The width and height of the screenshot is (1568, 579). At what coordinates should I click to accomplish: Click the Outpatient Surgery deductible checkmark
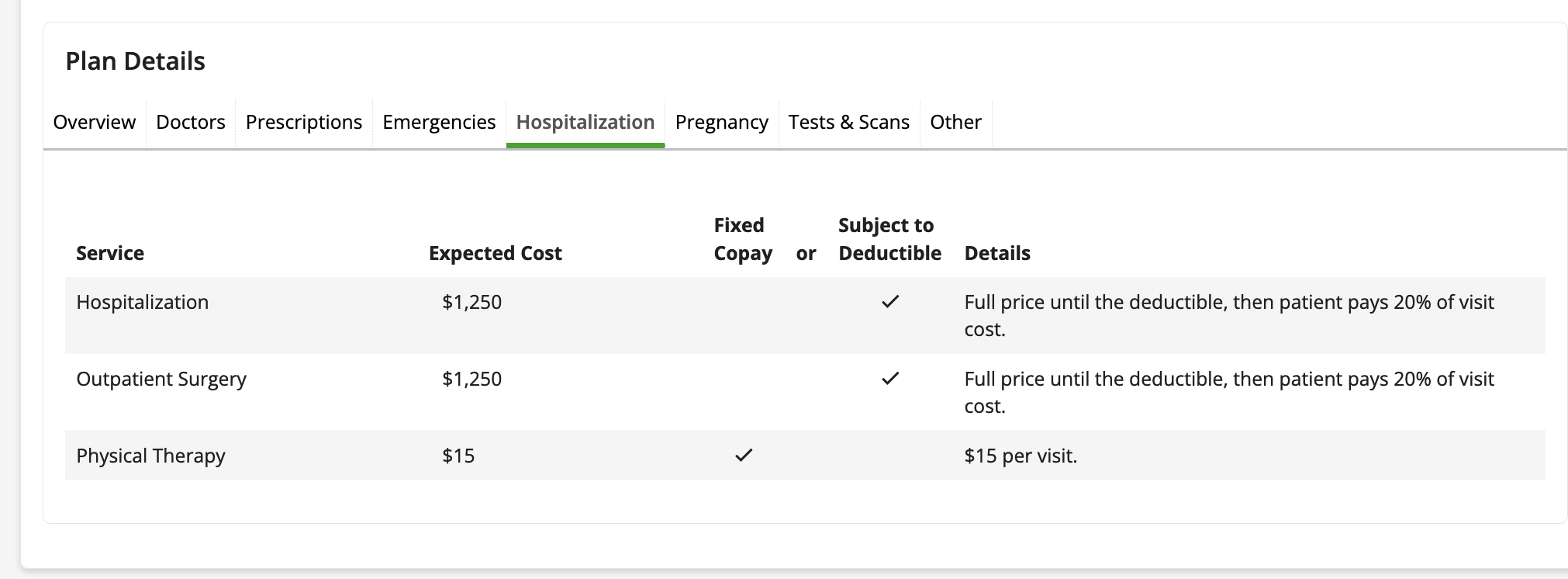890,379
